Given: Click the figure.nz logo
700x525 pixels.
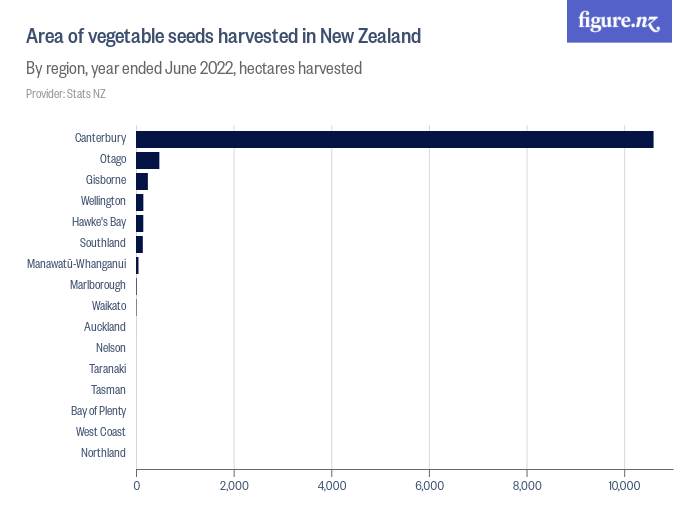Looking at the screenshot, I should pyautogui.click(x=619, y=21).
